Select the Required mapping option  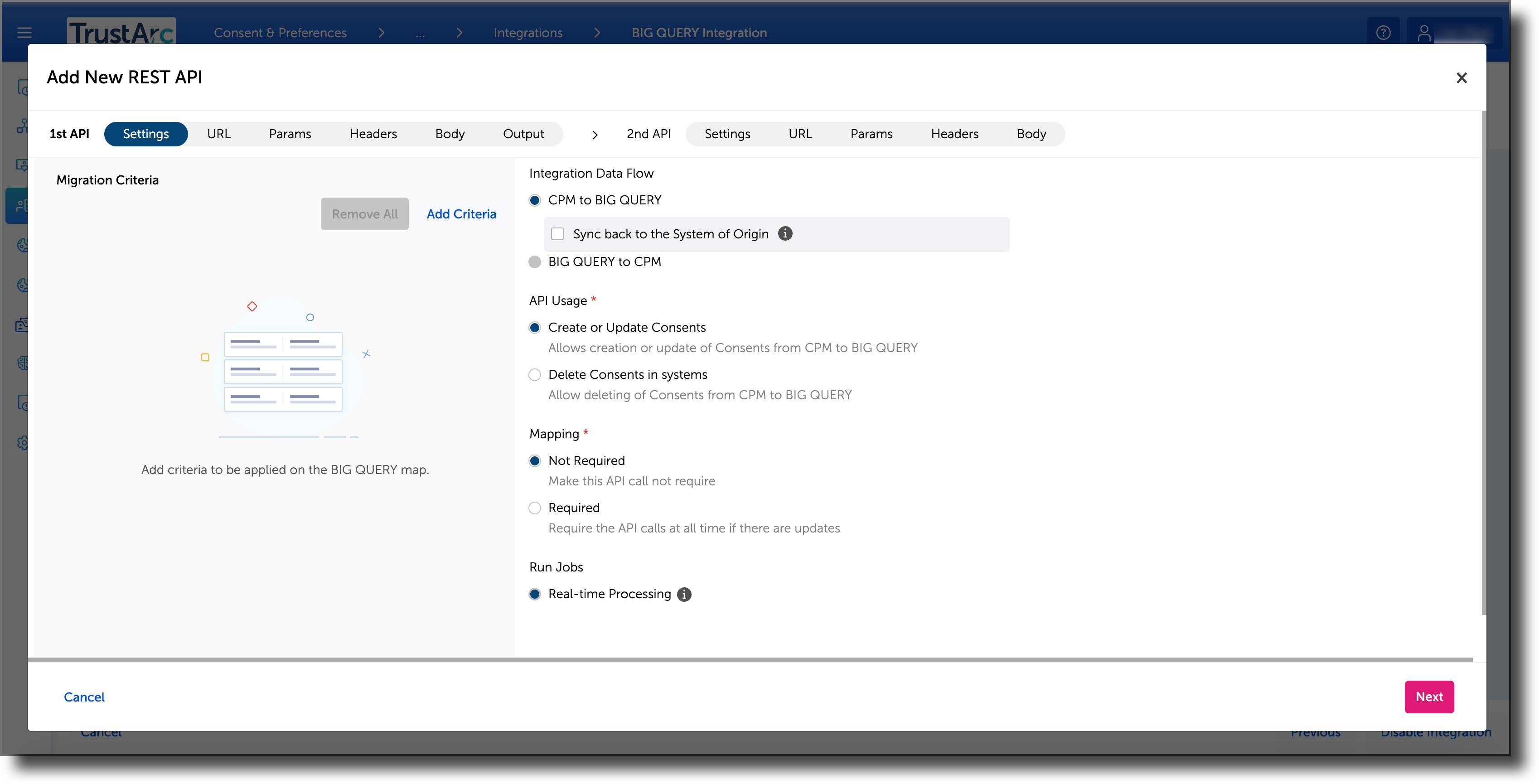point(535,508)
